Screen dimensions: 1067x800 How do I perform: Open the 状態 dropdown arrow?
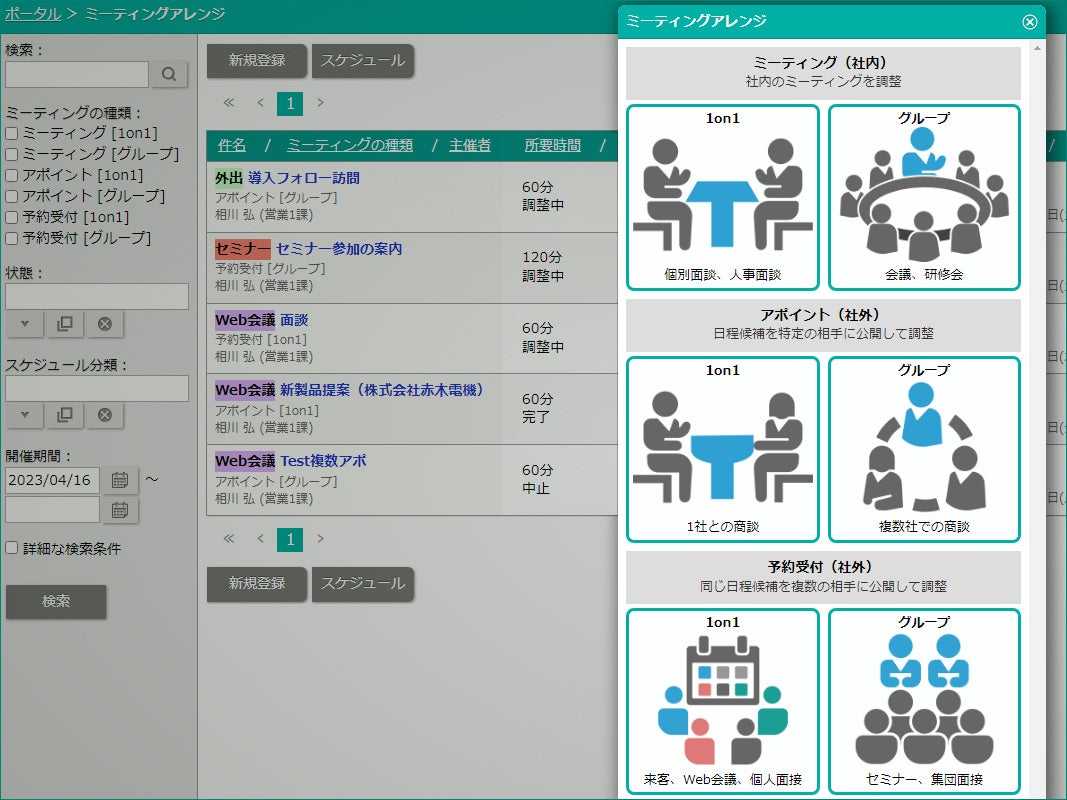24,324
